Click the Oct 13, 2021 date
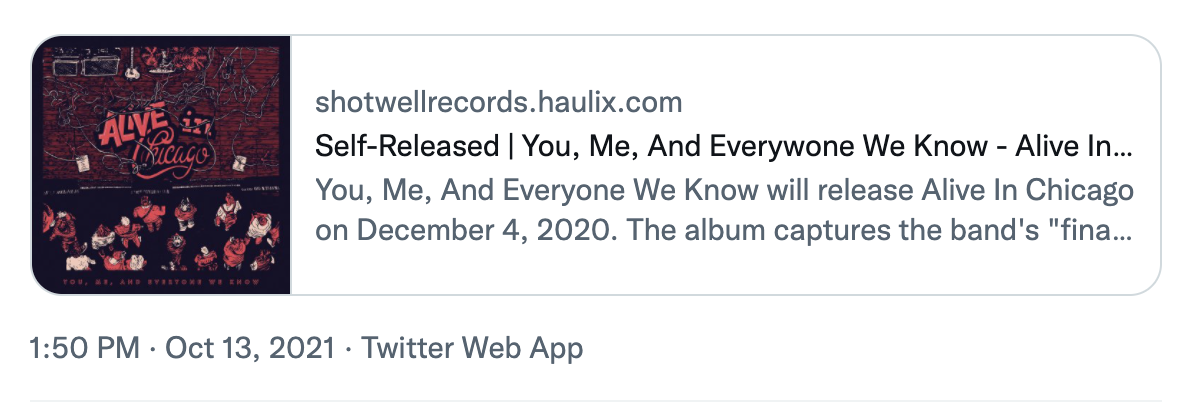Image resolution: width=1194 pixels, height=402 pixels. pos(249,349)
